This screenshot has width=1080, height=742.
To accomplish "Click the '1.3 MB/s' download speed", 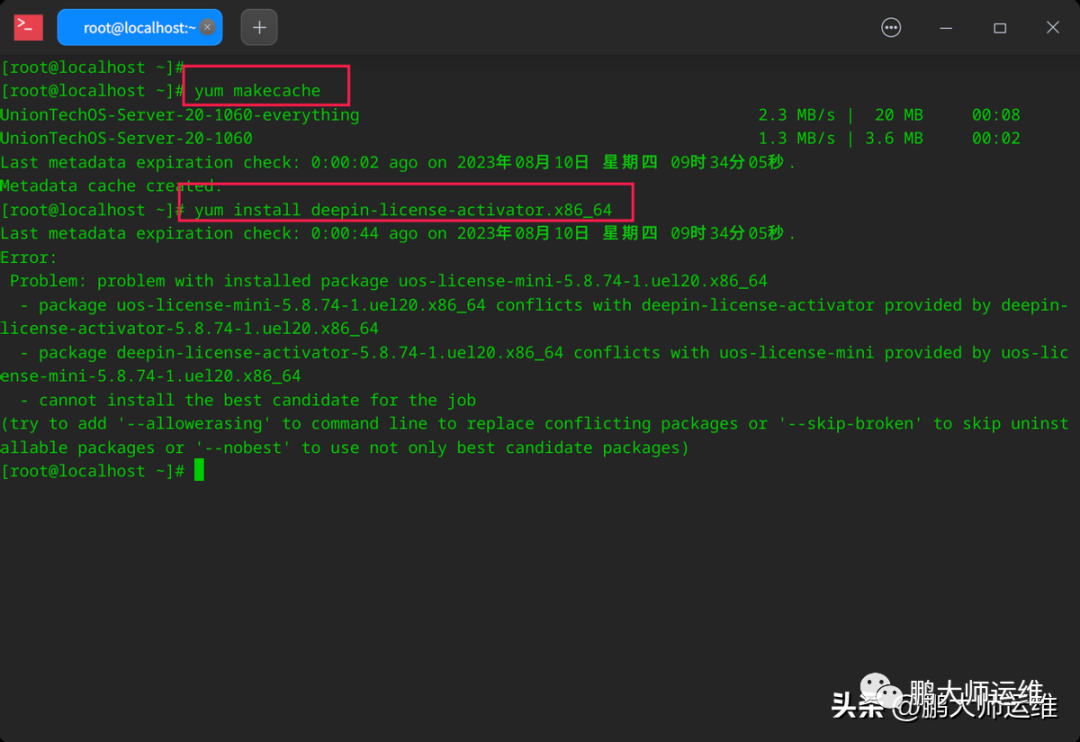I will pos(797,138).
